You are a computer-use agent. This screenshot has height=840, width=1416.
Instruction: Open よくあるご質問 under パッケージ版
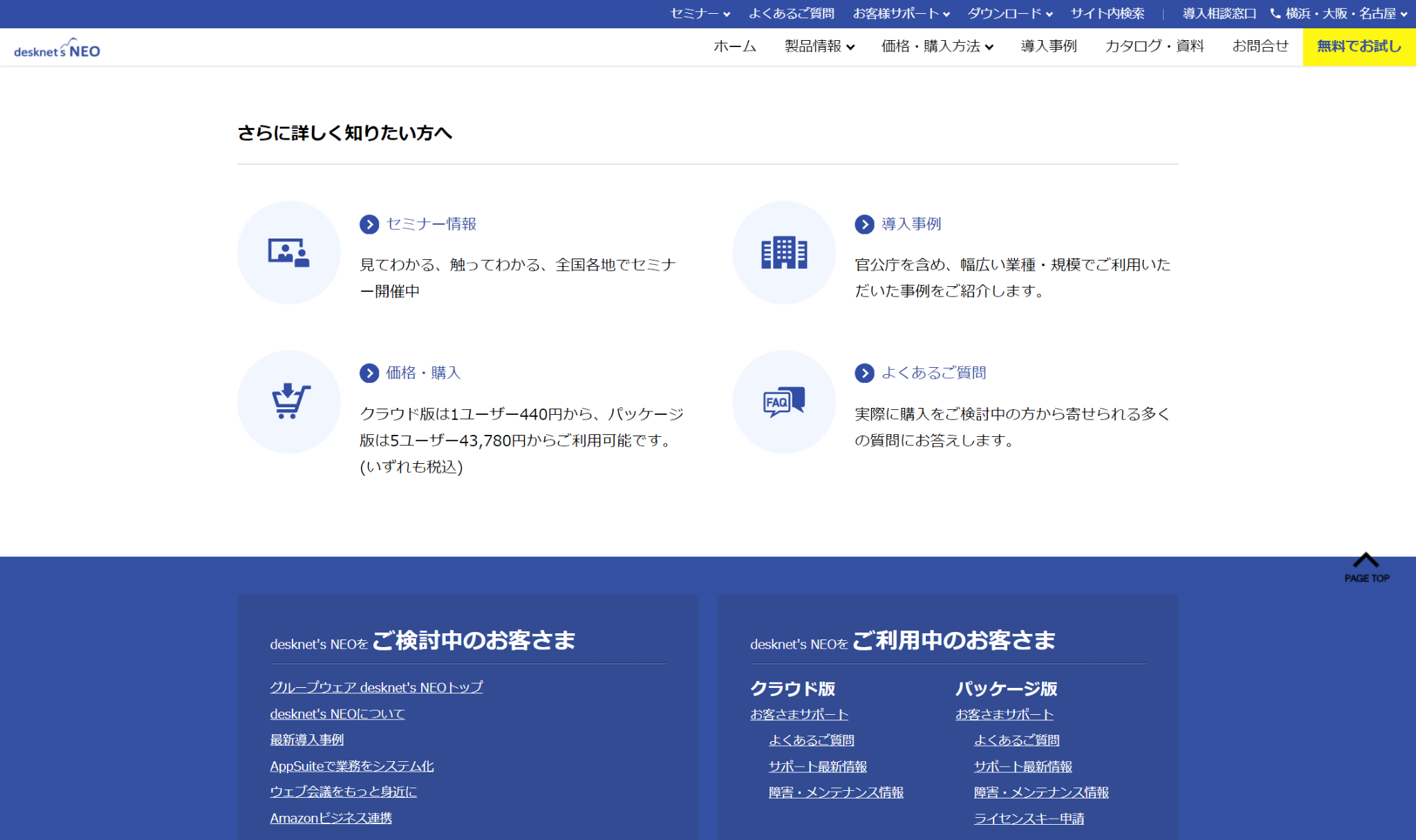coord(1017,740)
